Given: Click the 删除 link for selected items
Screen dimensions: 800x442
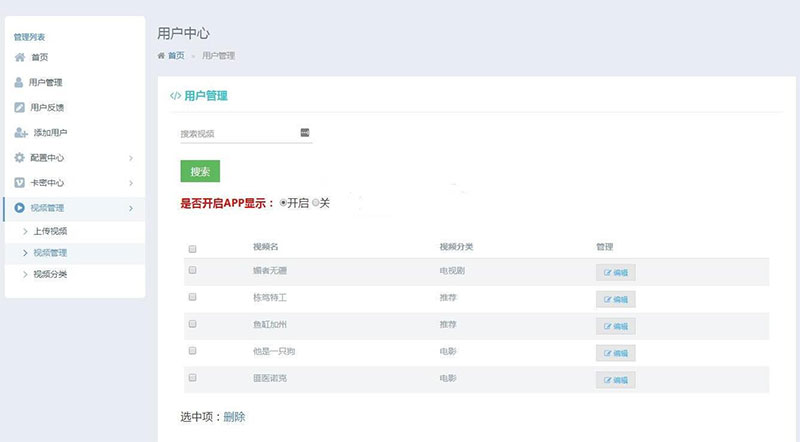Looking at the screenshot, I should (x=234, y=416).
